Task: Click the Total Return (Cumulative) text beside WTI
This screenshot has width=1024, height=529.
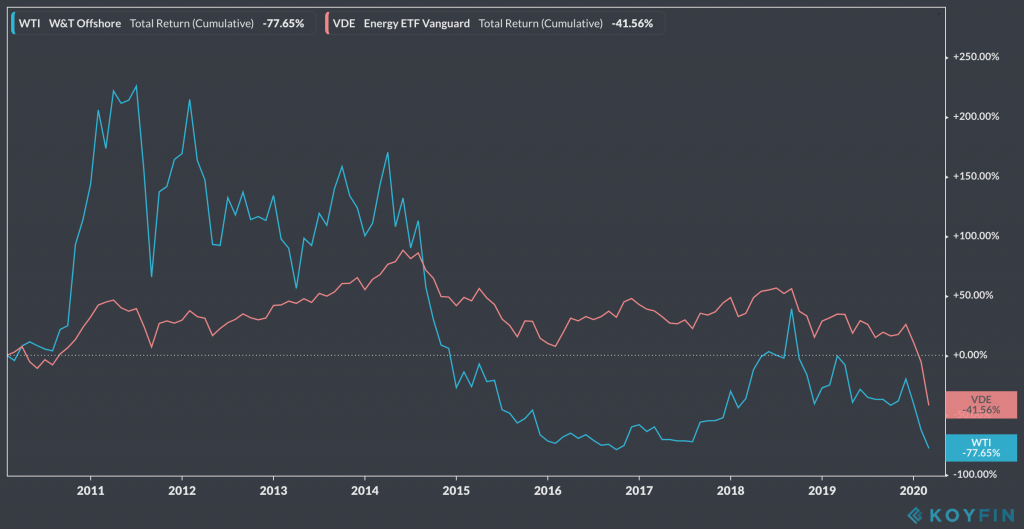Action: 191,24
